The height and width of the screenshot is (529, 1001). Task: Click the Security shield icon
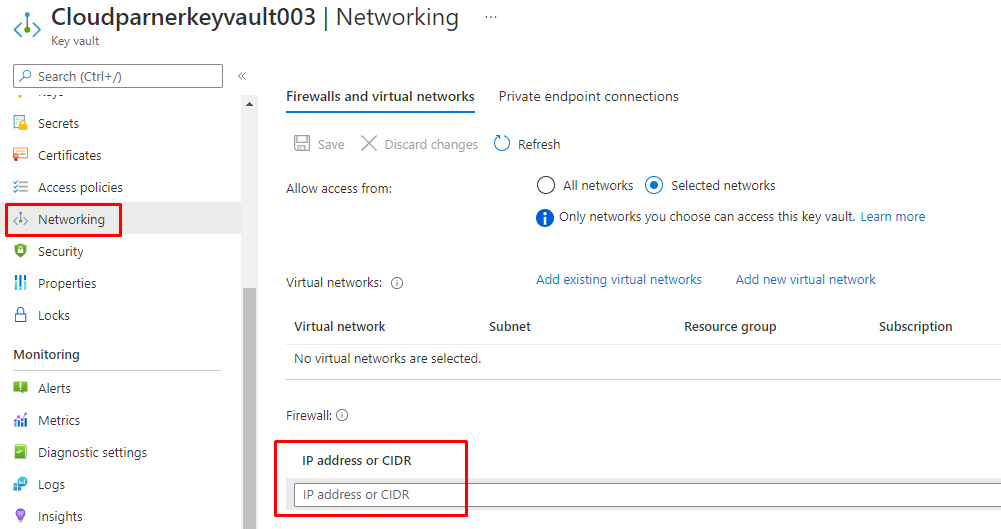(x=20, y=251)
